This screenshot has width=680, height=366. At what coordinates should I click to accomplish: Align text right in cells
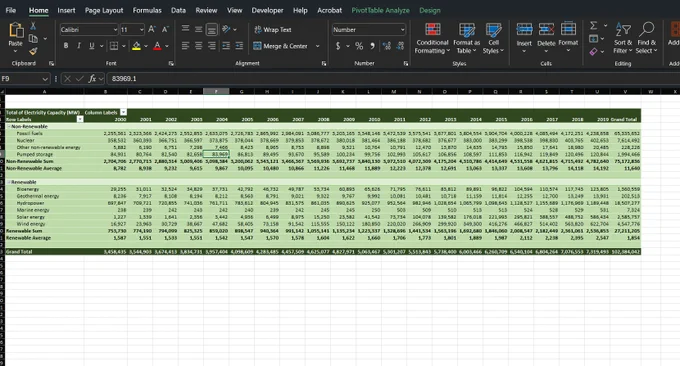[212, 46]
